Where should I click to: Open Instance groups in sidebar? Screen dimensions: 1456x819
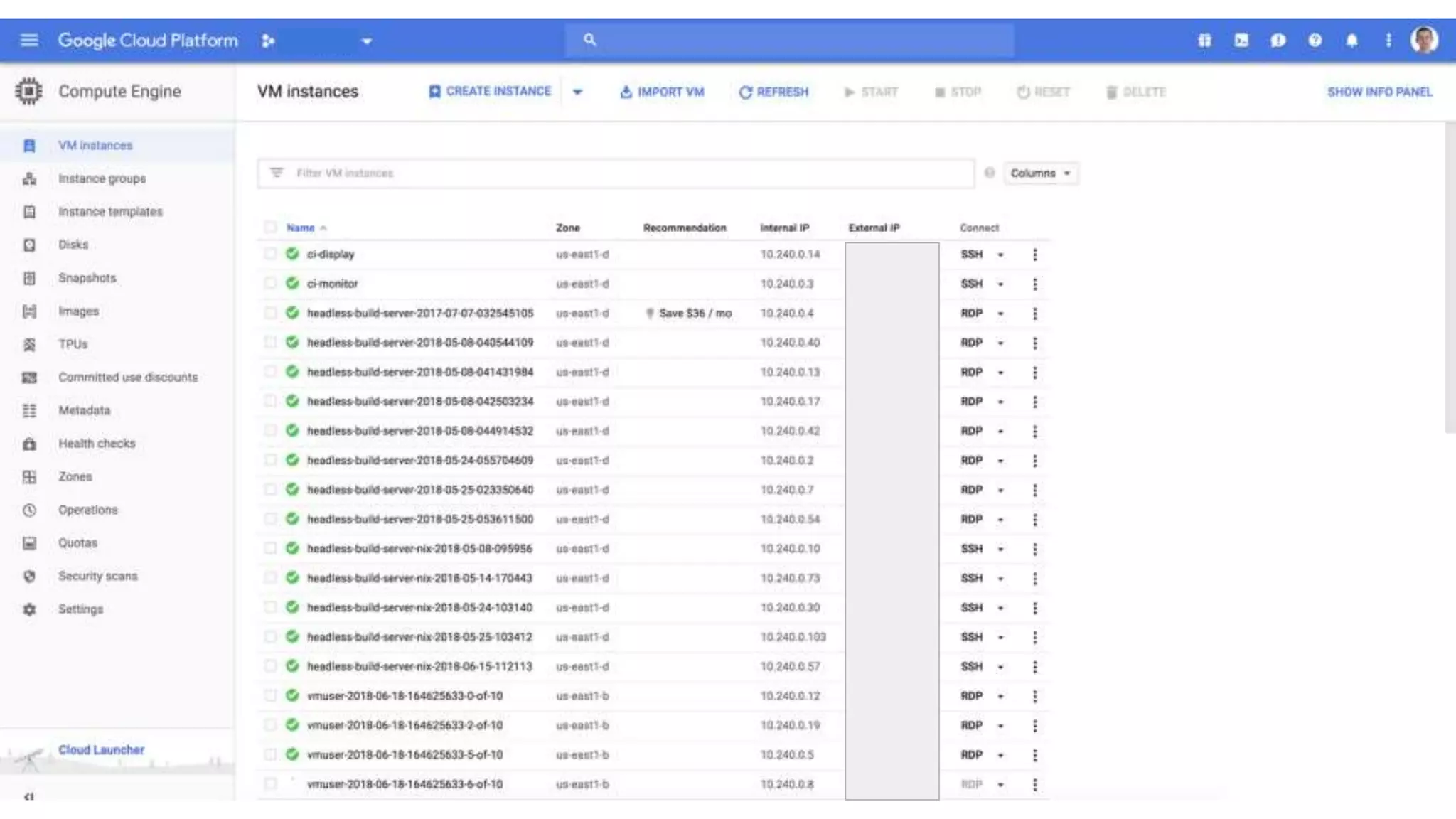[x=102, y=178]
